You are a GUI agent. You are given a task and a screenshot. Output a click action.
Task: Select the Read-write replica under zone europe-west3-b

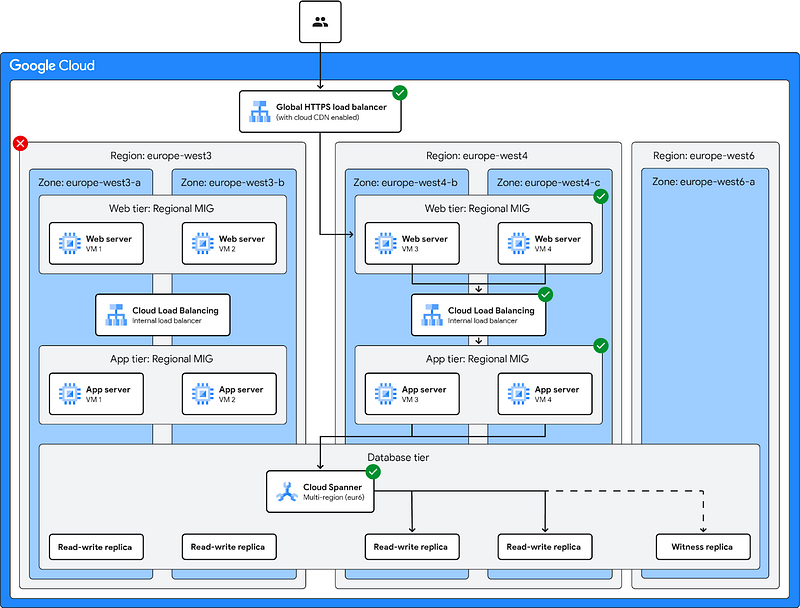(229, 547)
